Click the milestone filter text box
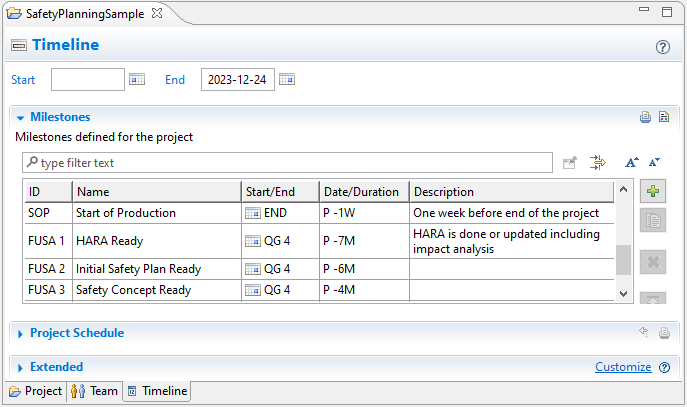 coord(290,162)
